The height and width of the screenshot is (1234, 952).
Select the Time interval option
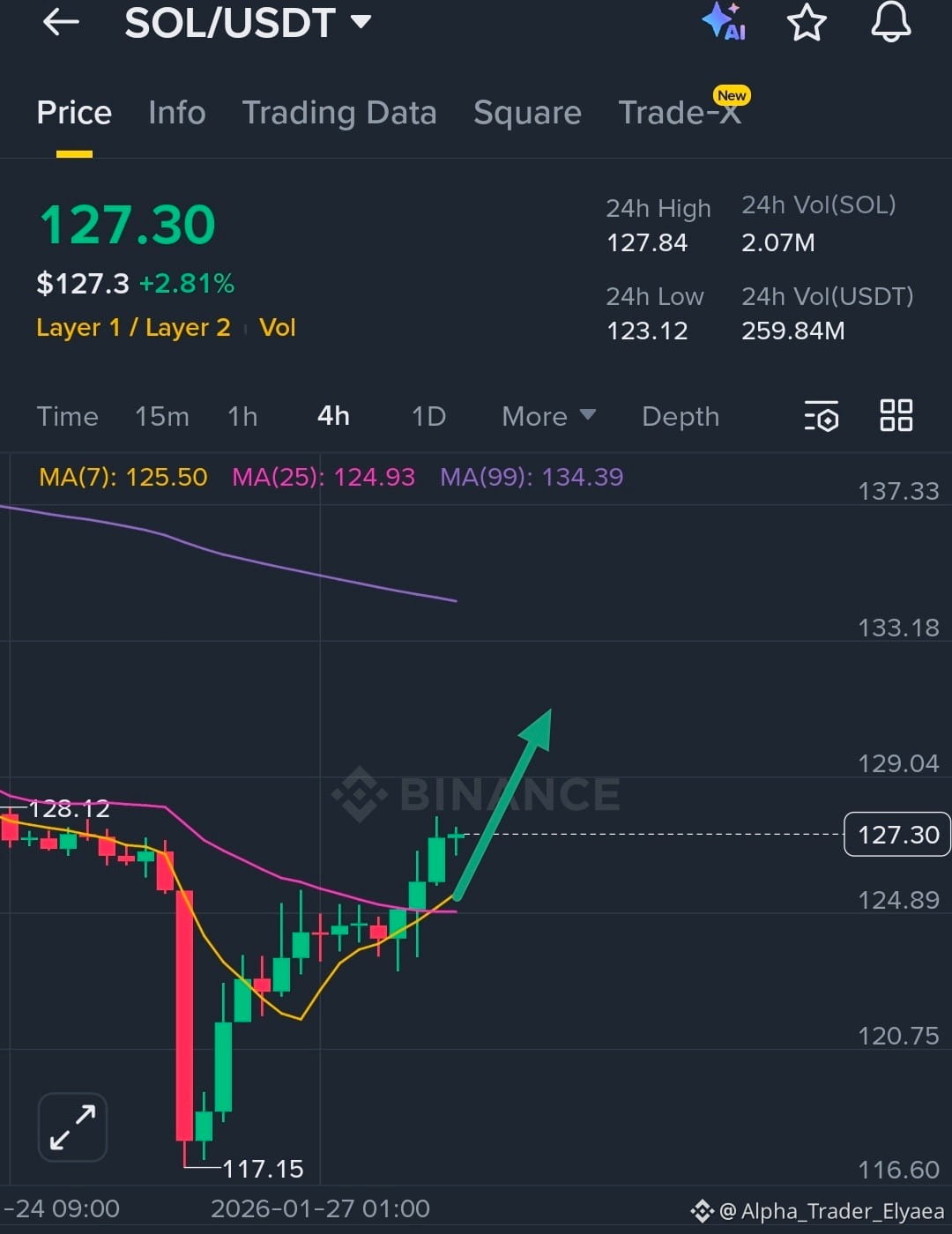pyautogui.click(x=67, y=416)
